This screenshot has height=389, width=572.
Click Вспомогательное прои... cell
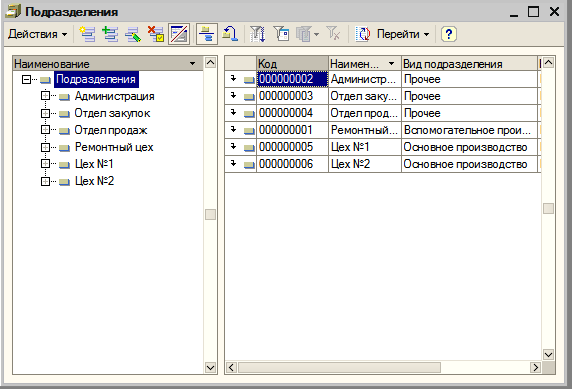(469, 130)
